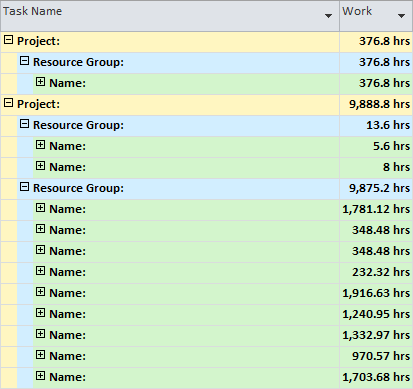Image resolution: width=413 pixels, height=389 pixels.
Task: Expand the Name row with 1,916.63 hrs
Action: coord(40,292)
